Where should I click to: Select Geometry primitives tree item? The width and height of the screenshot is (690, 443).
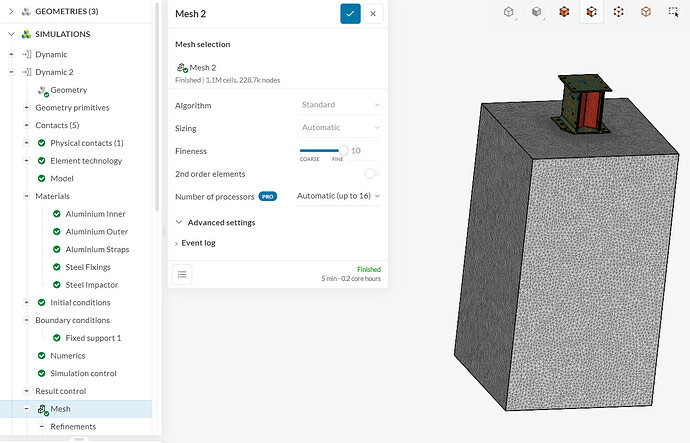tap(72, 108)
